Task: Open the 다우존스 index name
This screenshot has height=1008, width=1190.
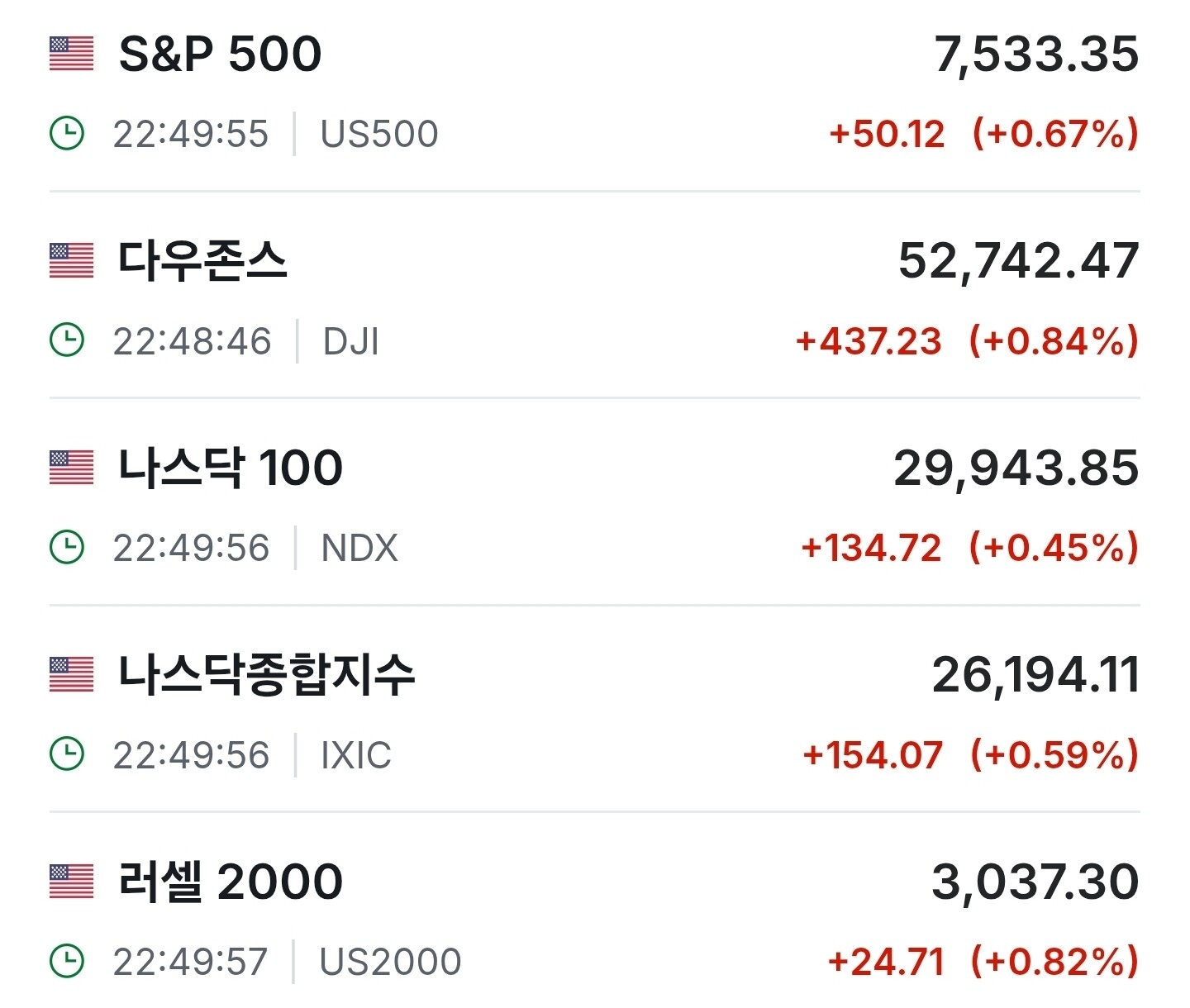Action: click(x=202, y=261)
